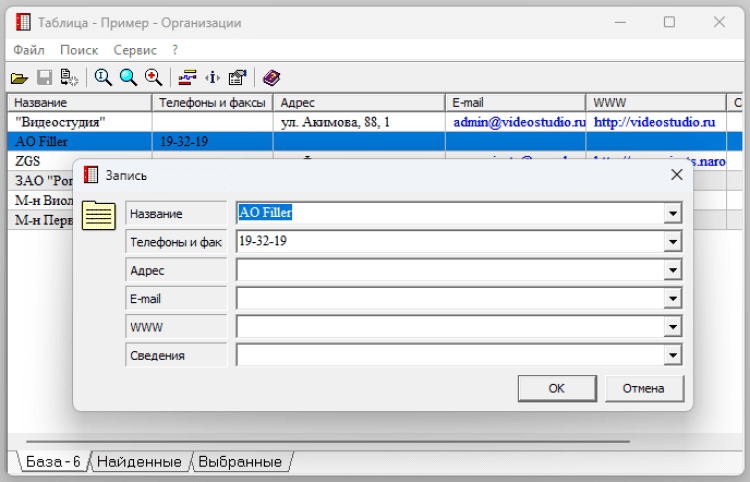
Task: Click the document export icon in toolbar
Action: [69, 77]
